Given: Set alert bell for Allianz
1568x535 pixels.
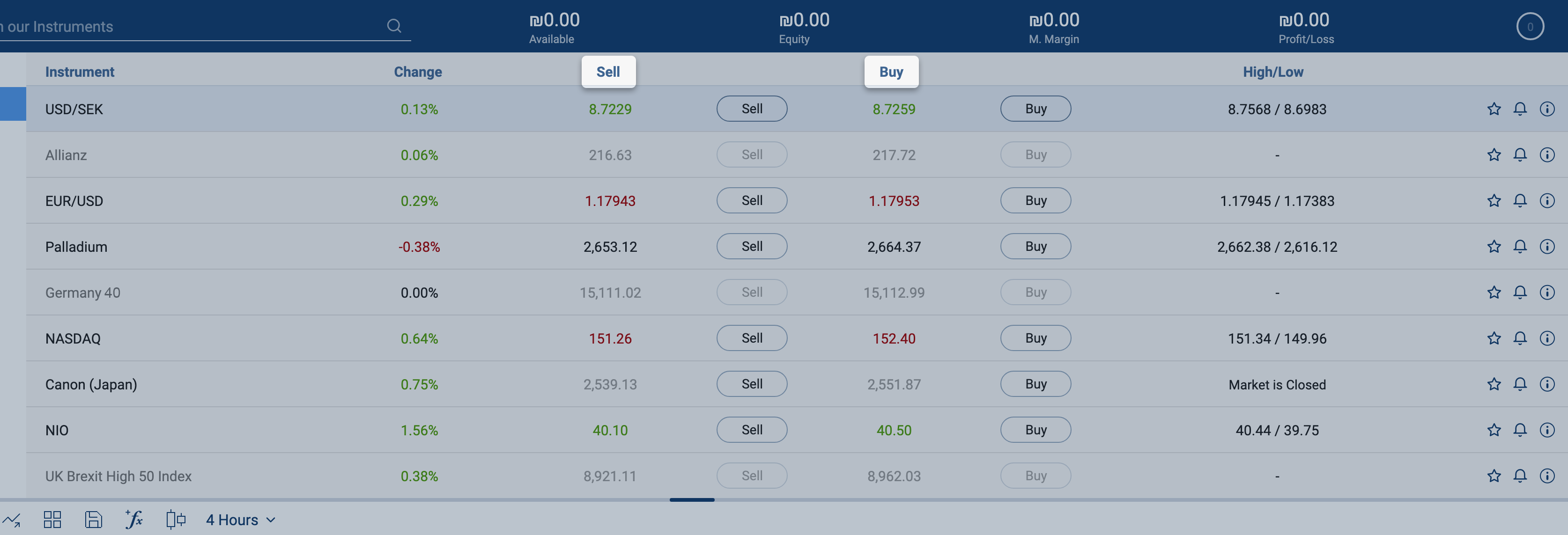Looking at the screenshot, I should click(1520, 154).
